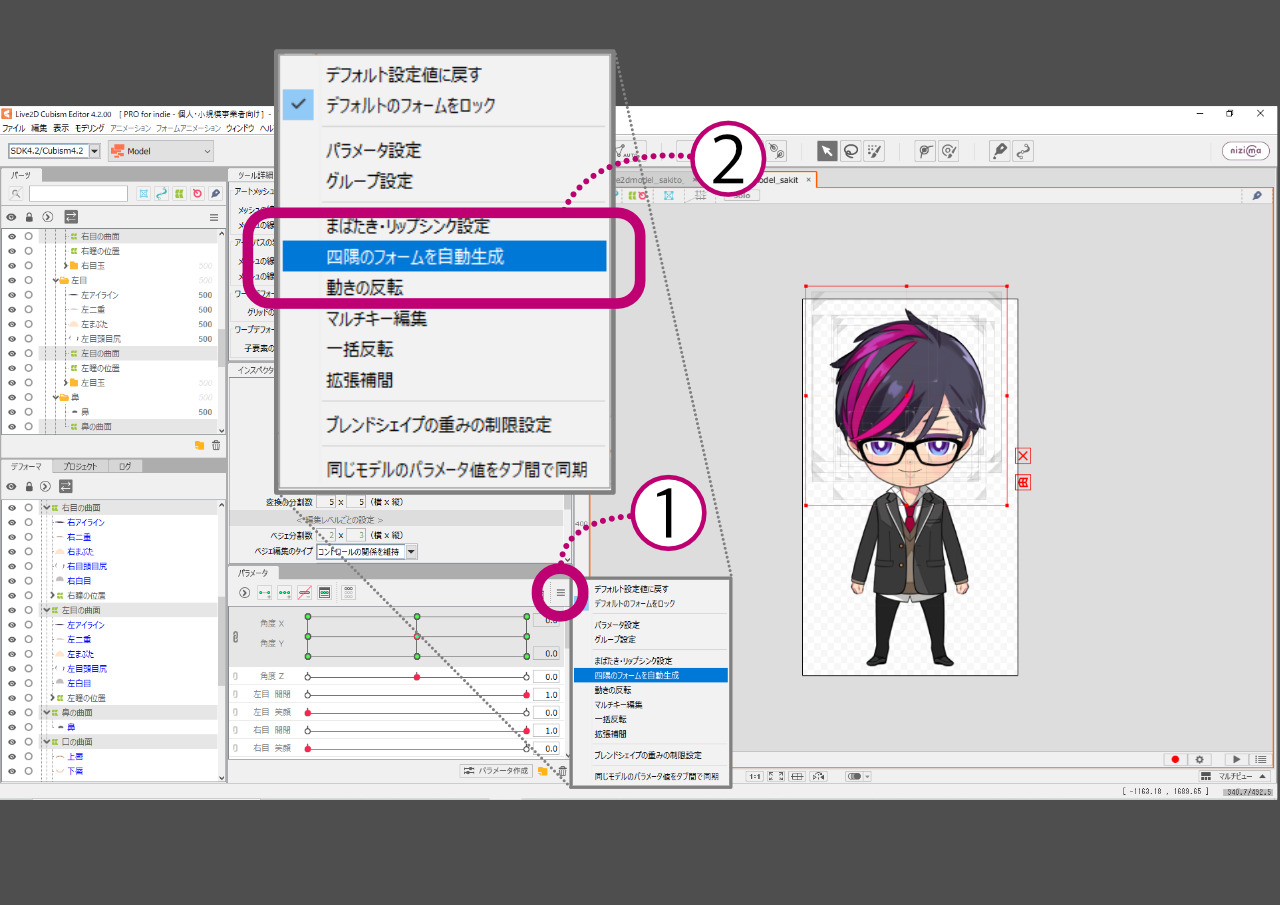This screenshot has height=905, width=1280.
Task: Collapse the 左目 folder in Parts panel
Action: tap(56, 281)
